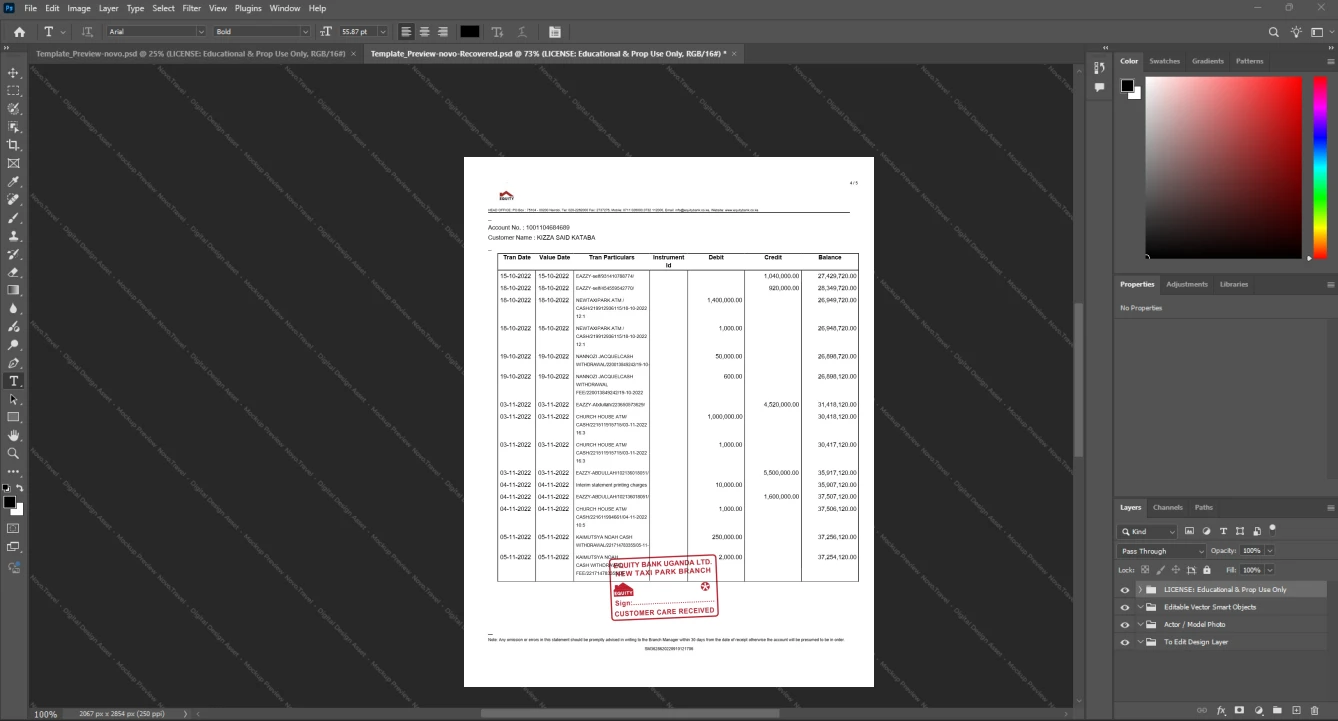Switch to Template_Preview-novo.psd document tab
Screen dimensions: 1338x721
pyautogui.click(x=190, y=53)
